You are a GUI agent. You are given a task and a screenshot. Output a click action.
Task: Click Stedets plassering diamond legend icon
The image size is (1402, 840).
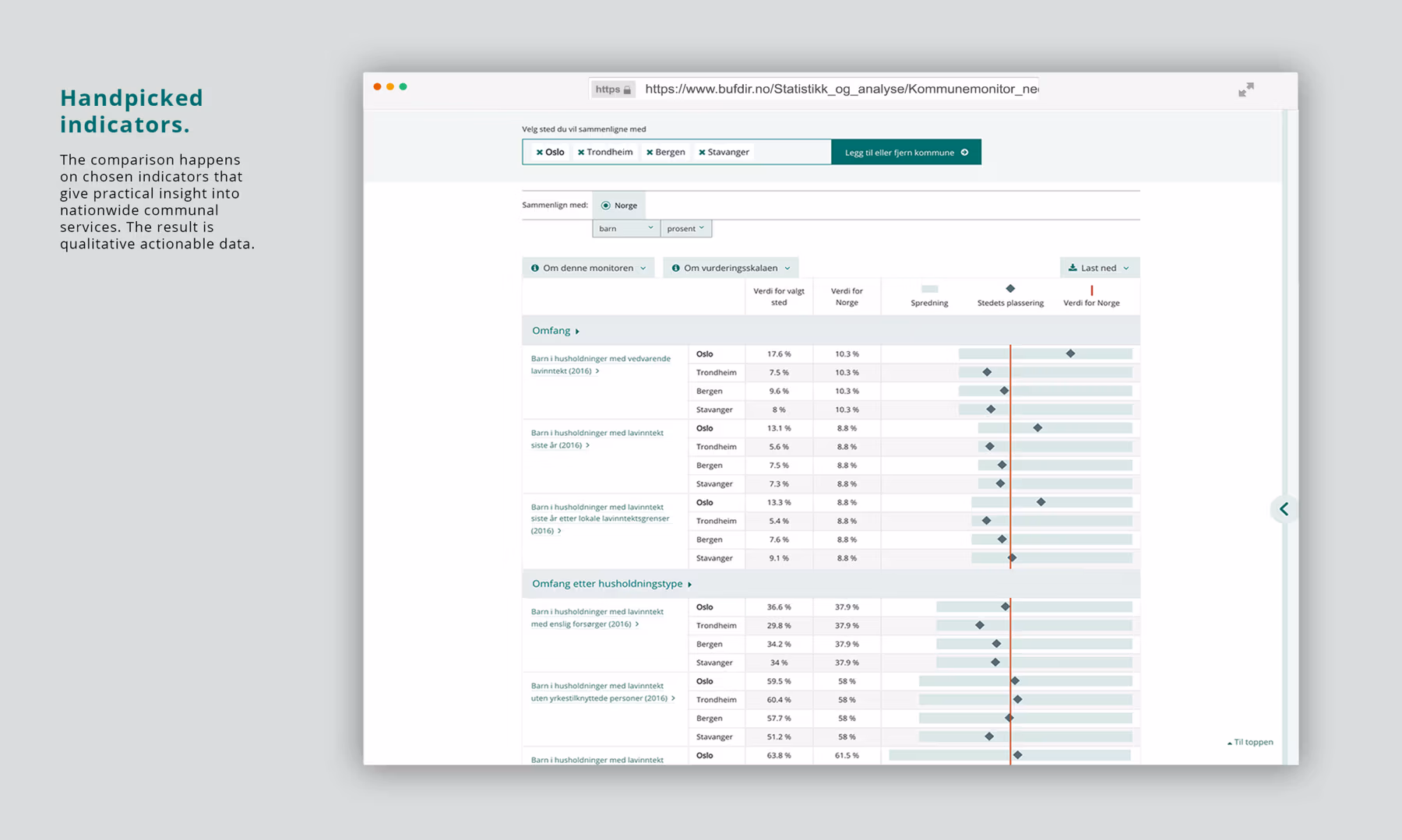click(x=1010, y=289)
